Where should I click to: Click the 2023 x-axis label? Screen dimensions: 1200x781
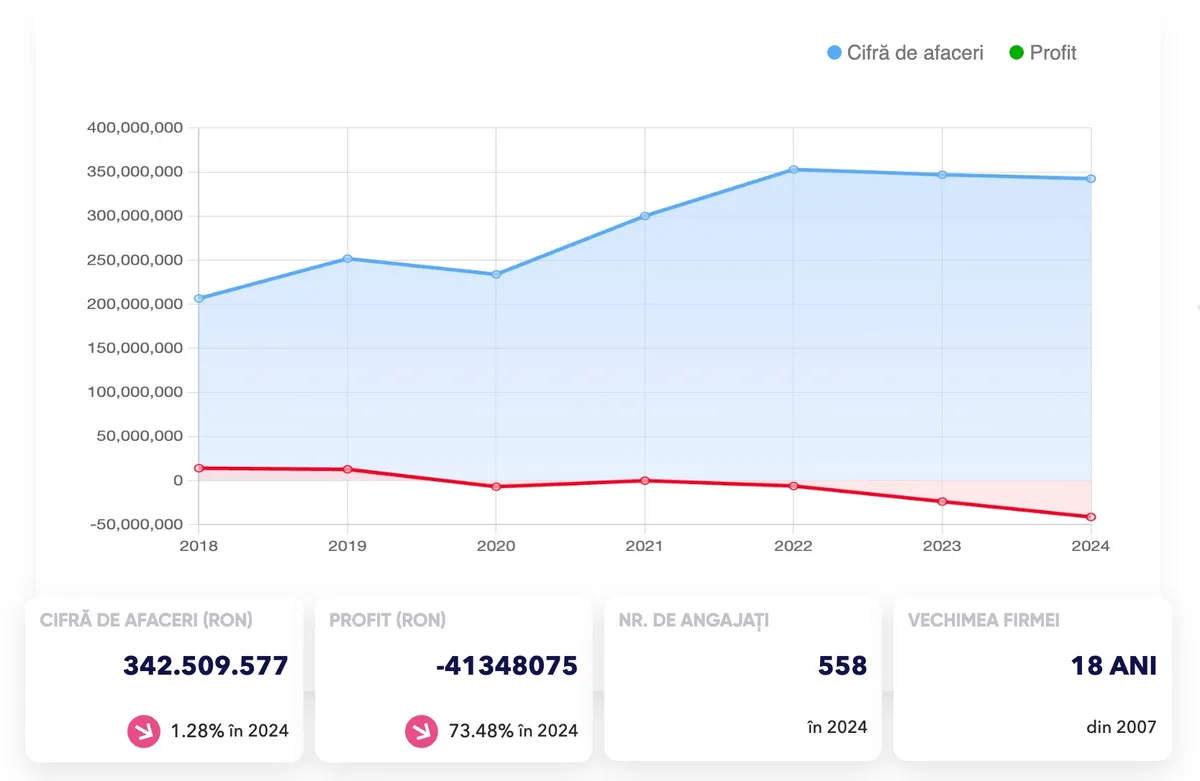tap(942, 546)
